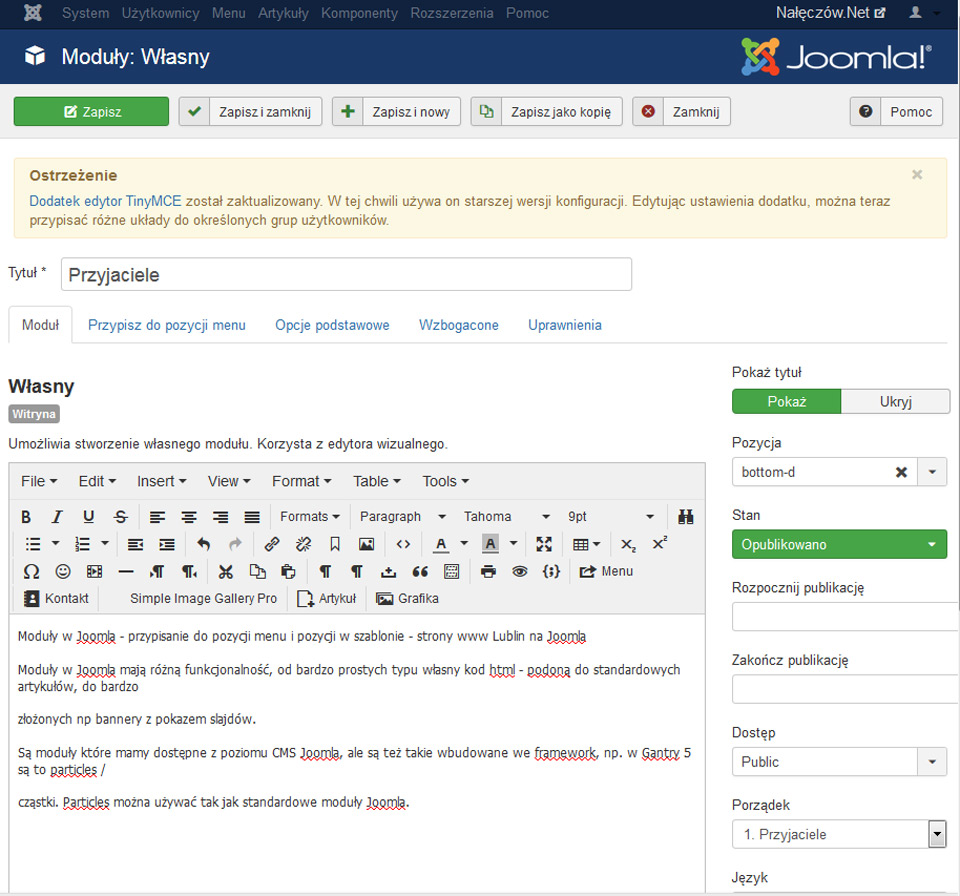This screenshot has height=896, width=960.
Task: Center align text
Action: tap(189, 517)
